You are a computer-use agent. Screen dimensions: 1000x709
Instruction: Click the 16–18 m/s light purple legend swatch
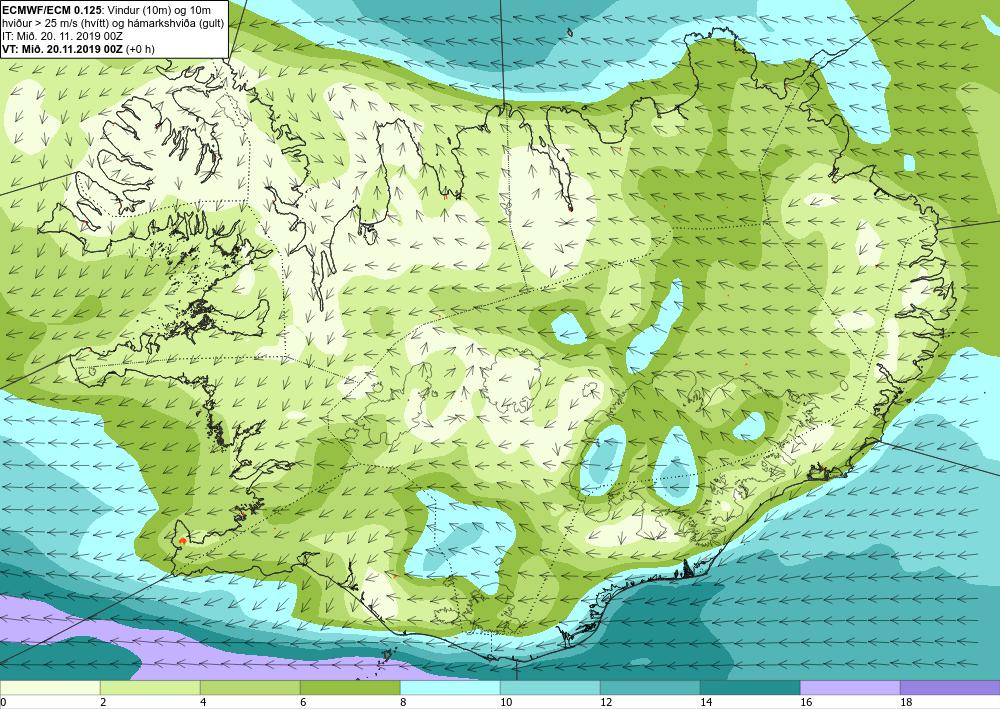coord(850,687)
